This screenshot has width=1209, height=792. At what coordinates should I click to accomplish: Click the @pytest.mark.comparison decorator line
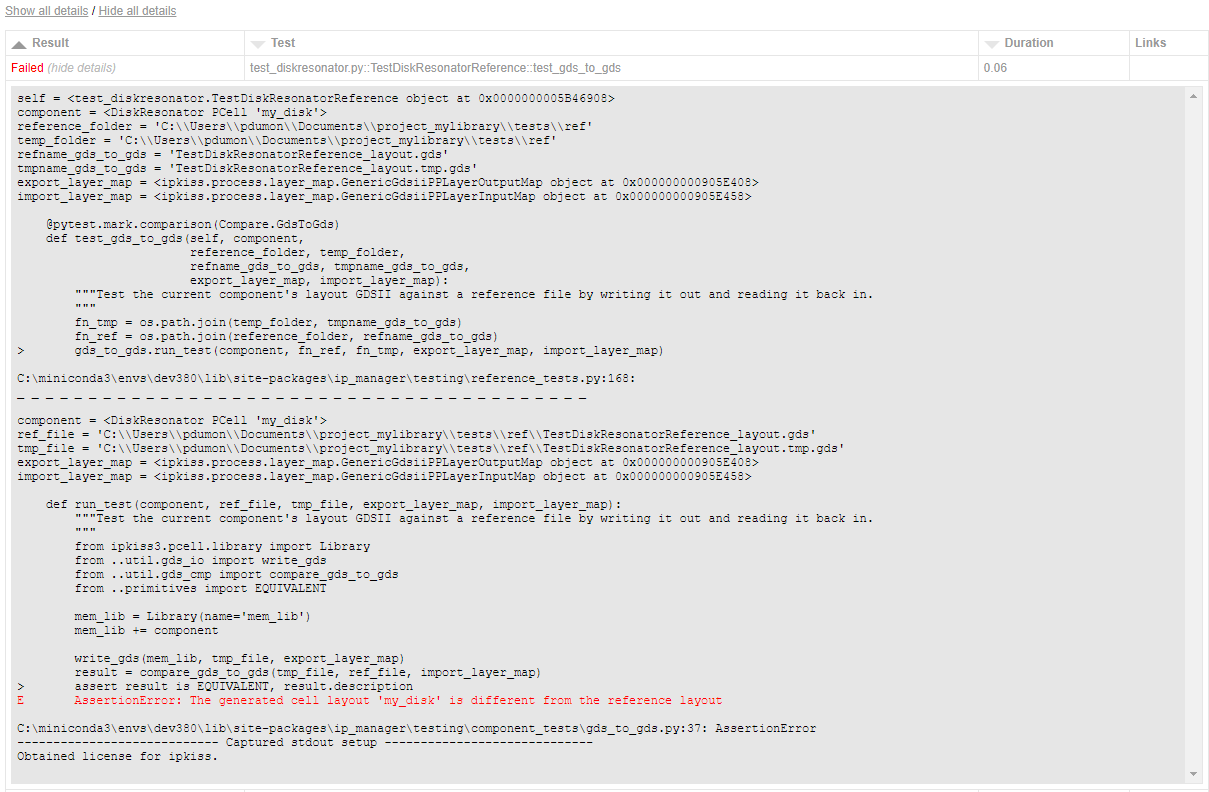(x=193, y=225)
